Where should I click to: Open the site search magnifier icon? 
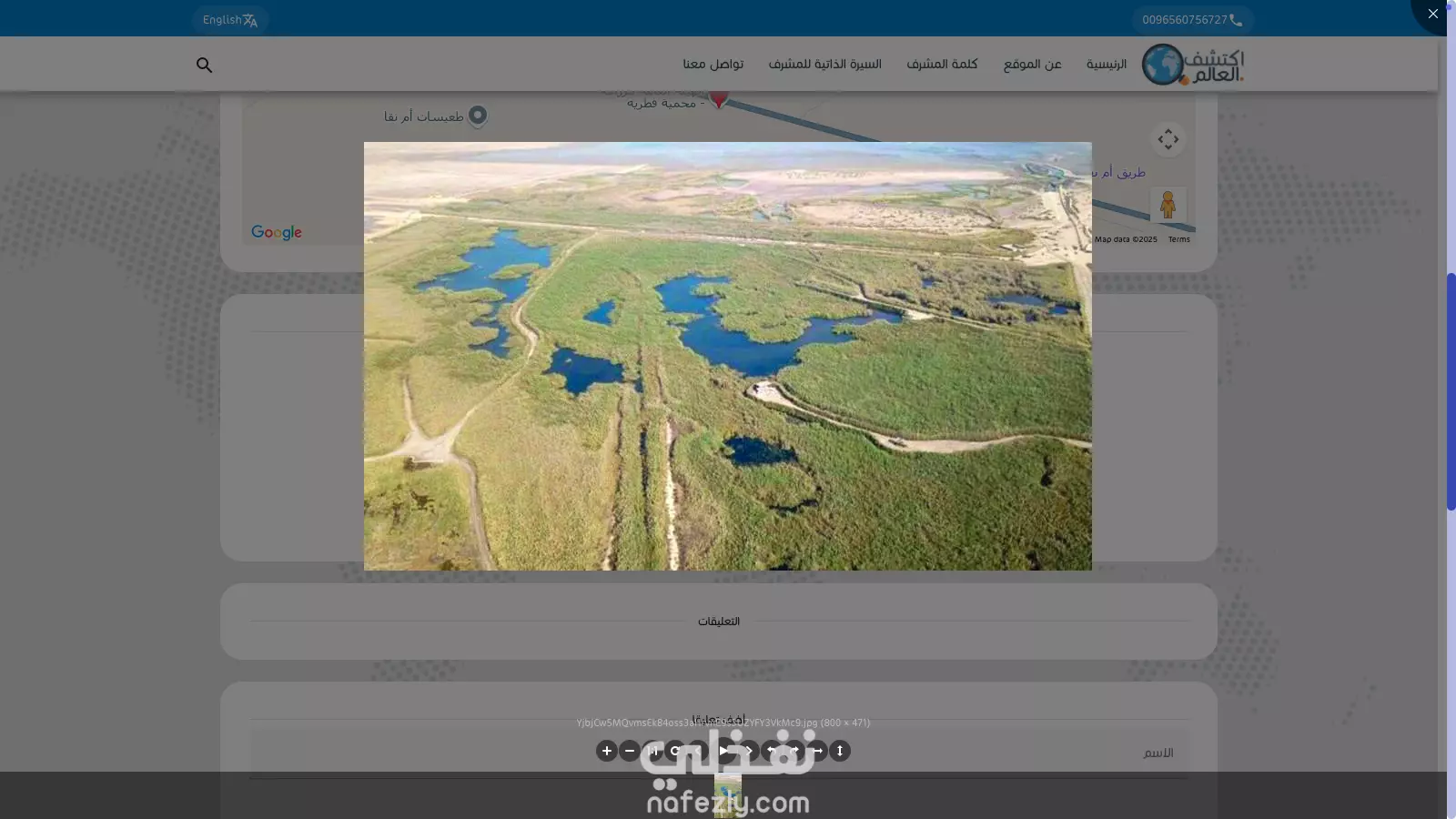tap(204, 65)
